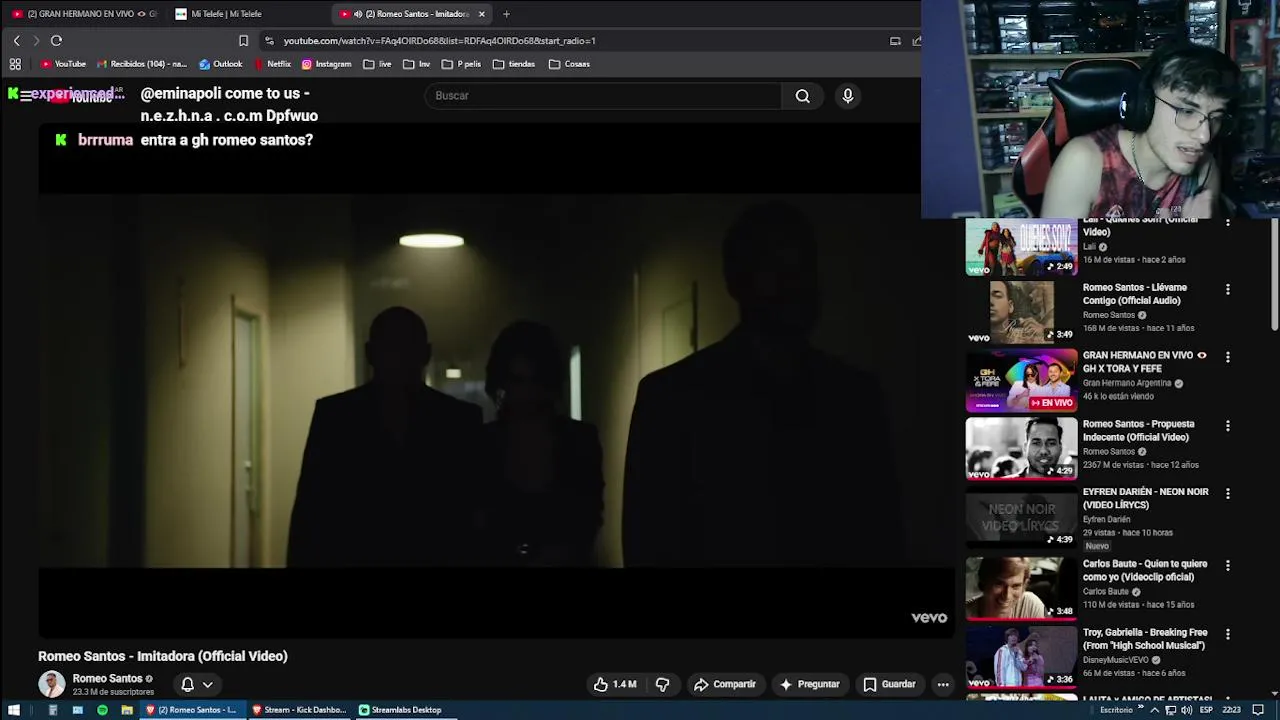Open Spotify from the taskbar
This screenshot has width=1280, height=720.
102,710
